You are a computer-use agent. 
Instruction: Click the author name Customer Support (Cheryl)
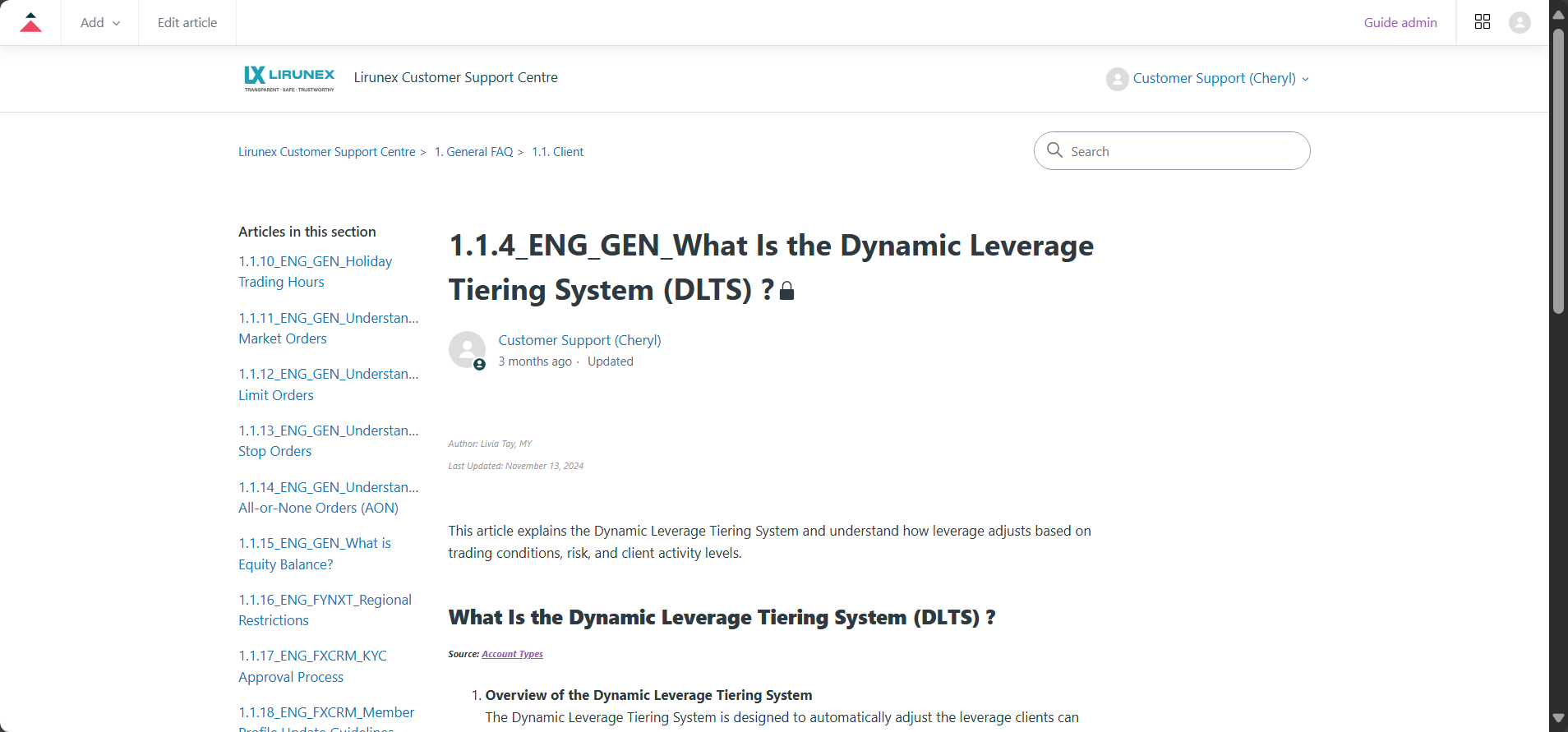(579, 340)
